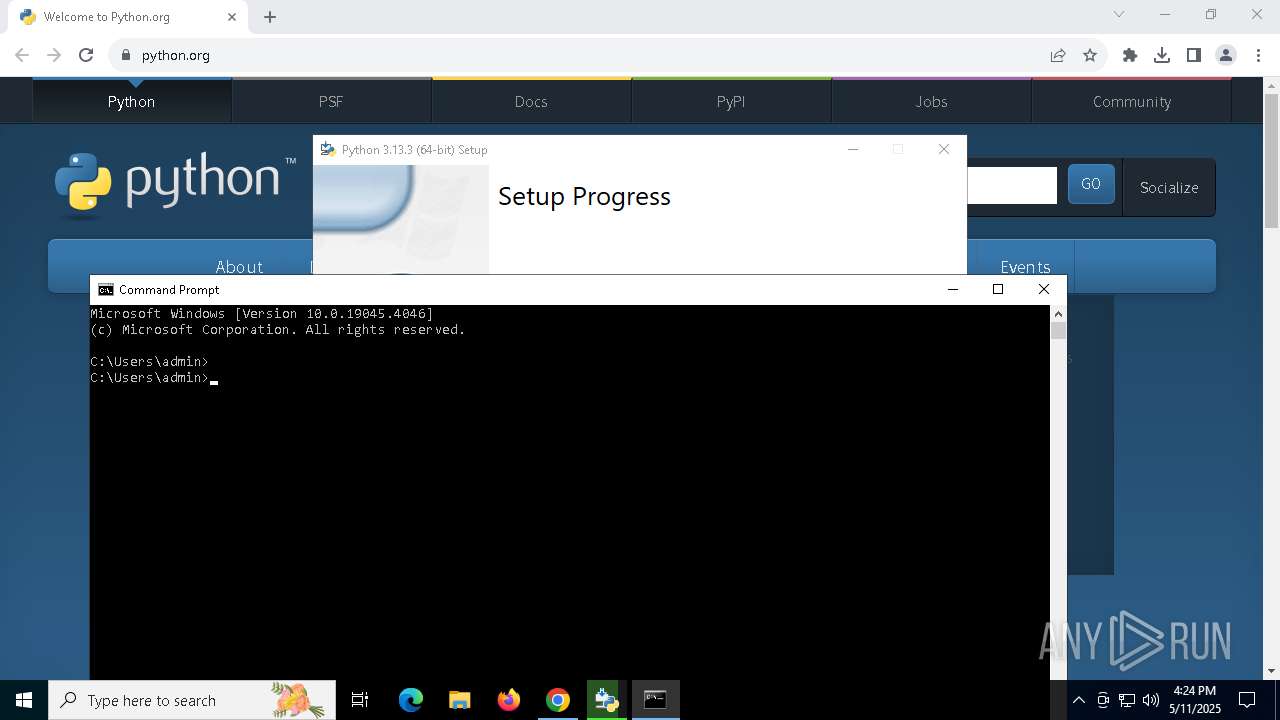Launch Microsoft Edge from taskbar
The height and width of the screenshot is (720, 1280).
tap(411, 700)
